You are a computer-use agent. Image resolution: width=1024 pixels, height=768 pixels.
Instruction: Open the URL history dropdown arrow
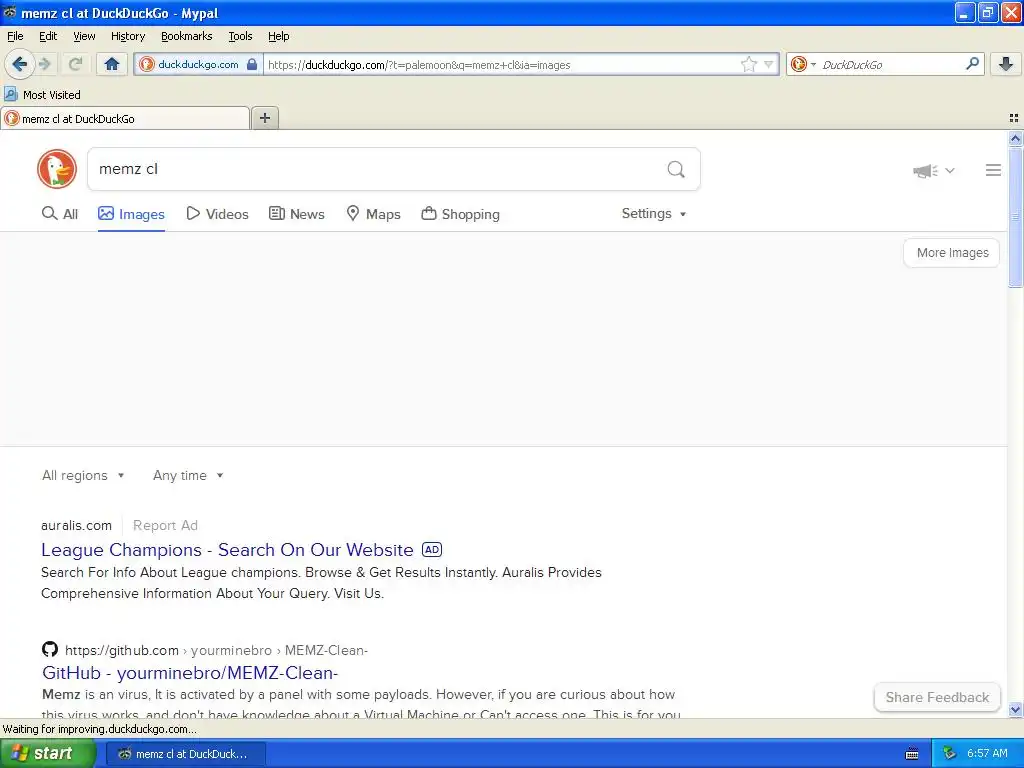point(769,64)
